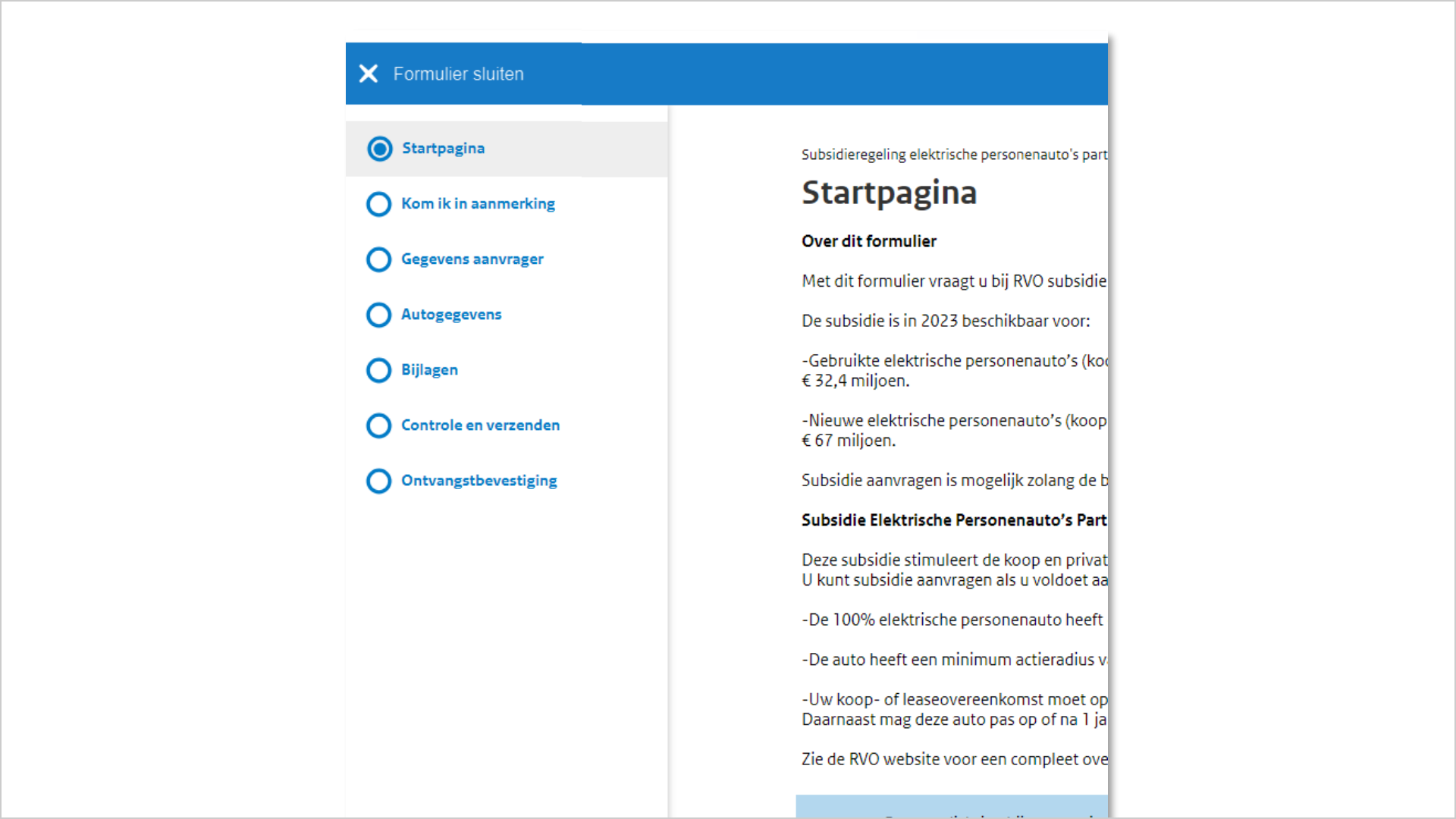Click the Ontvangstbevestiging step circle icon

pyautogui.click(x=378, y=481)
